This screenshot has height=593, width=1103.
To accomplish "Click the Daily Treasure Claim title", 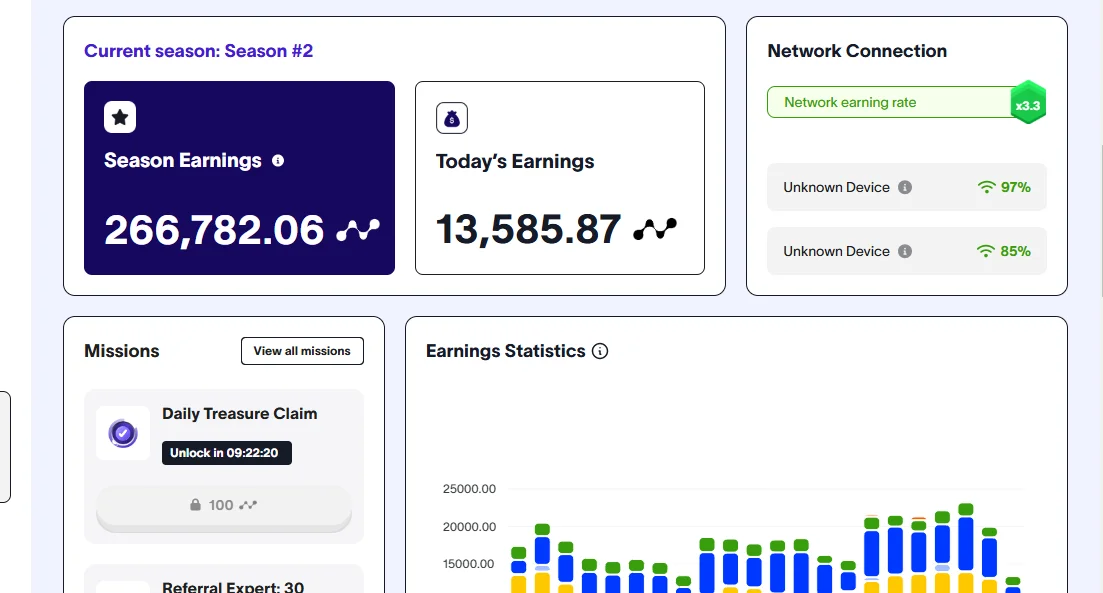I will tap(239, 414).
